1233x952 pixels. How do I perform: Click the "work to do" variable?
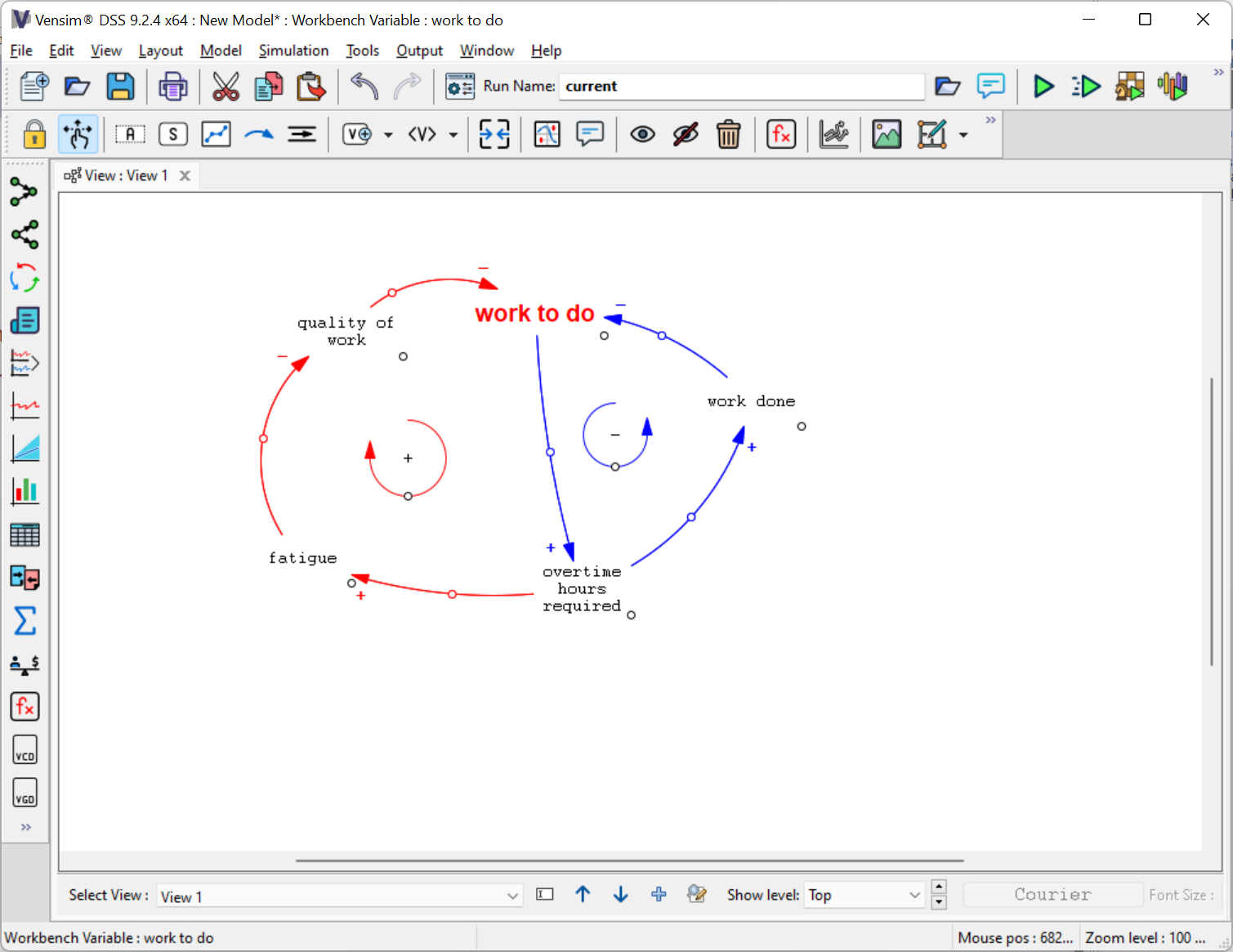click(534, 314)
